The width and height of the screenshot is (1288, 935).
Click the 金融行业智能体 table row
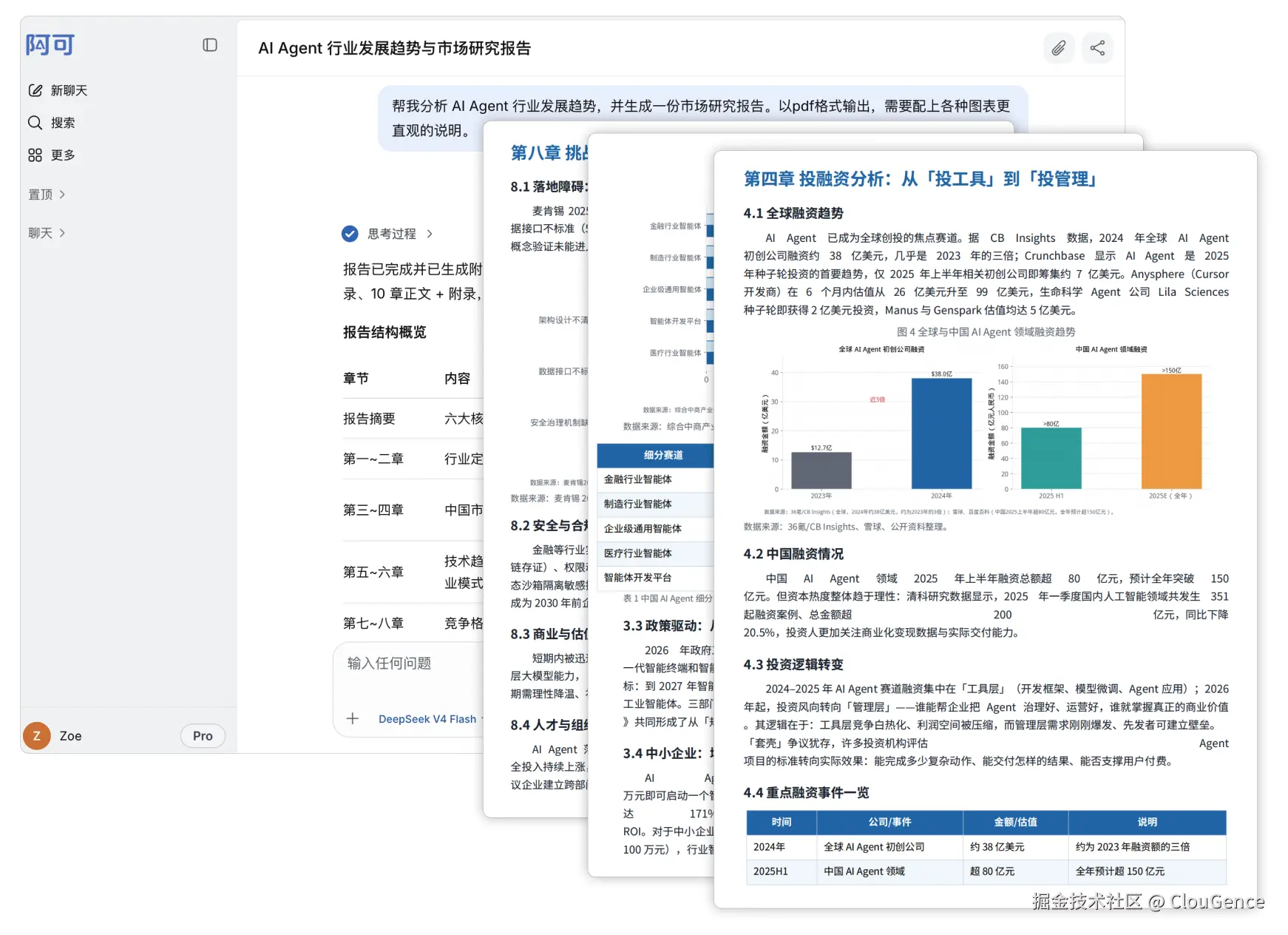[x=656, y=479]
